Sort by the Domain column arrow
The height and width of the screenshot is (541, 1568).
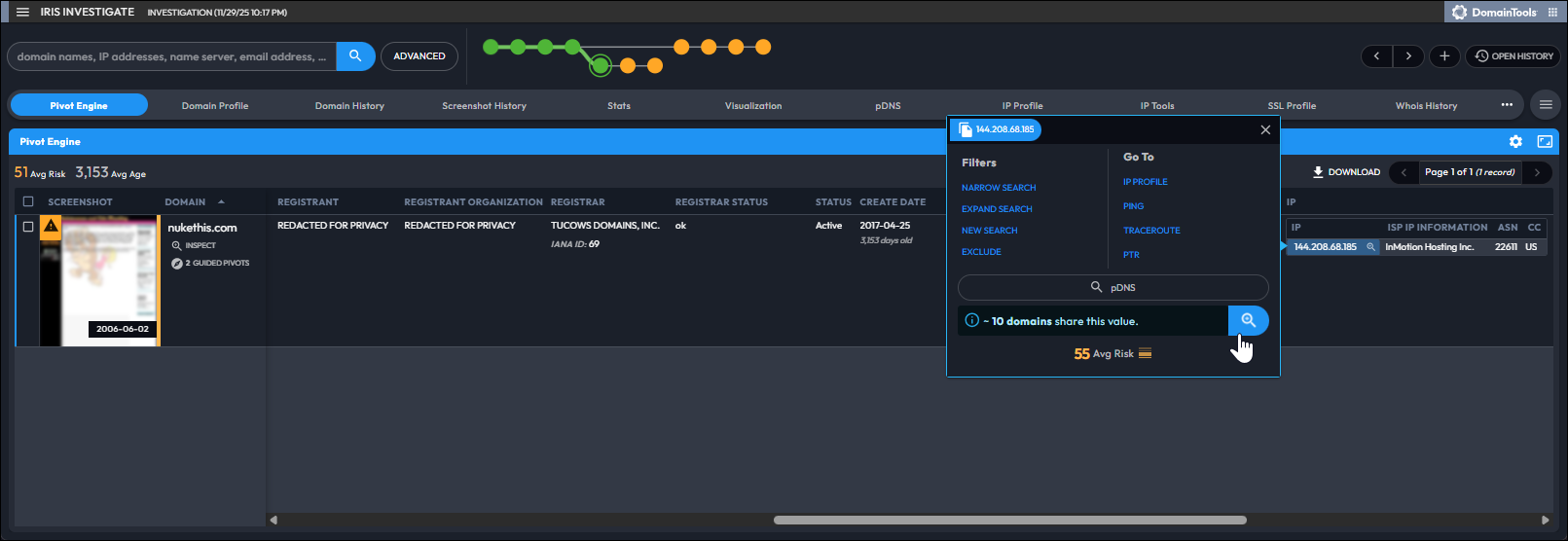coord(221,201)
